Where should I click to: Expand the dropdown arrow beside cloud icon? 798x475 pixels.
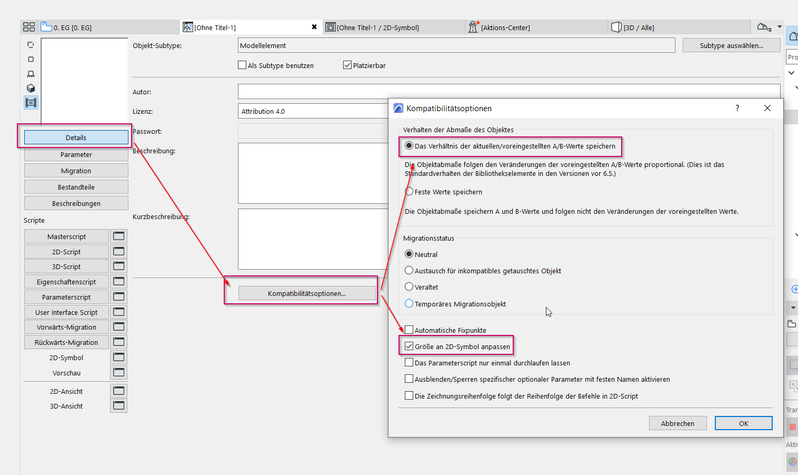tap(780, 26)
